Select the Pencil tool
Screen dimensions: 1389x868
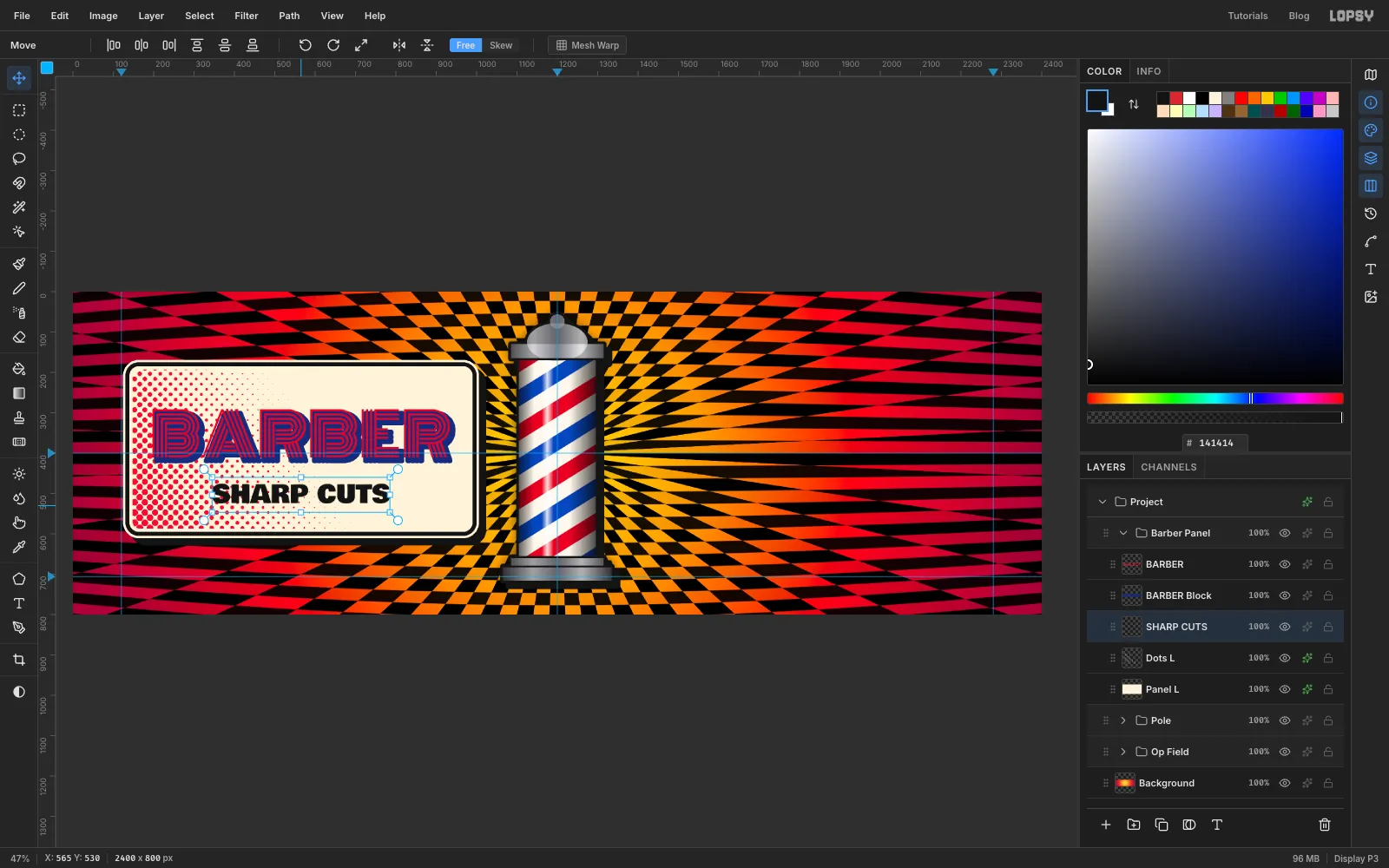[x=19, y=288]
